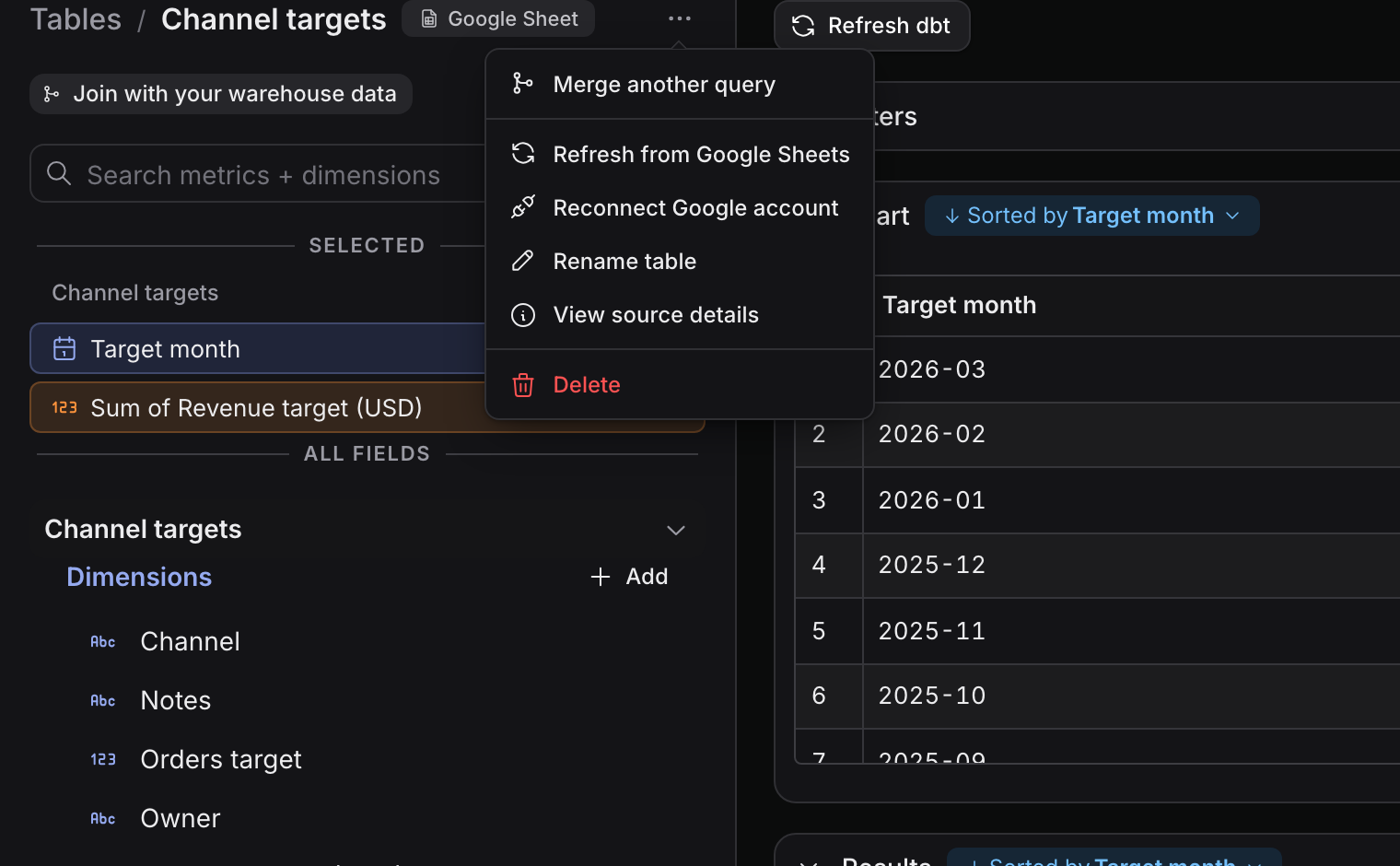Click the search magnifier icon
This screenshot has width=1400, height=866.
pyautogui.click(x=59, y=173)
